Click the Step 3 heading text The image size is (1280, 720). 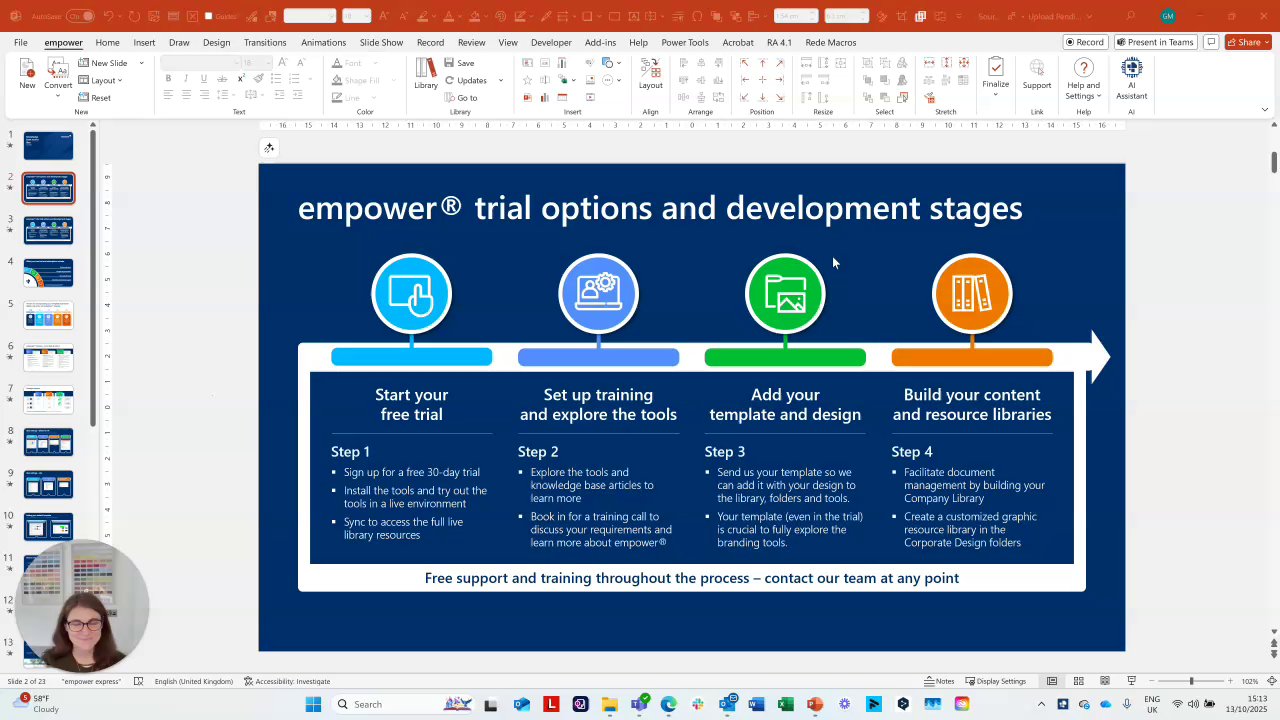pos(725,452)
